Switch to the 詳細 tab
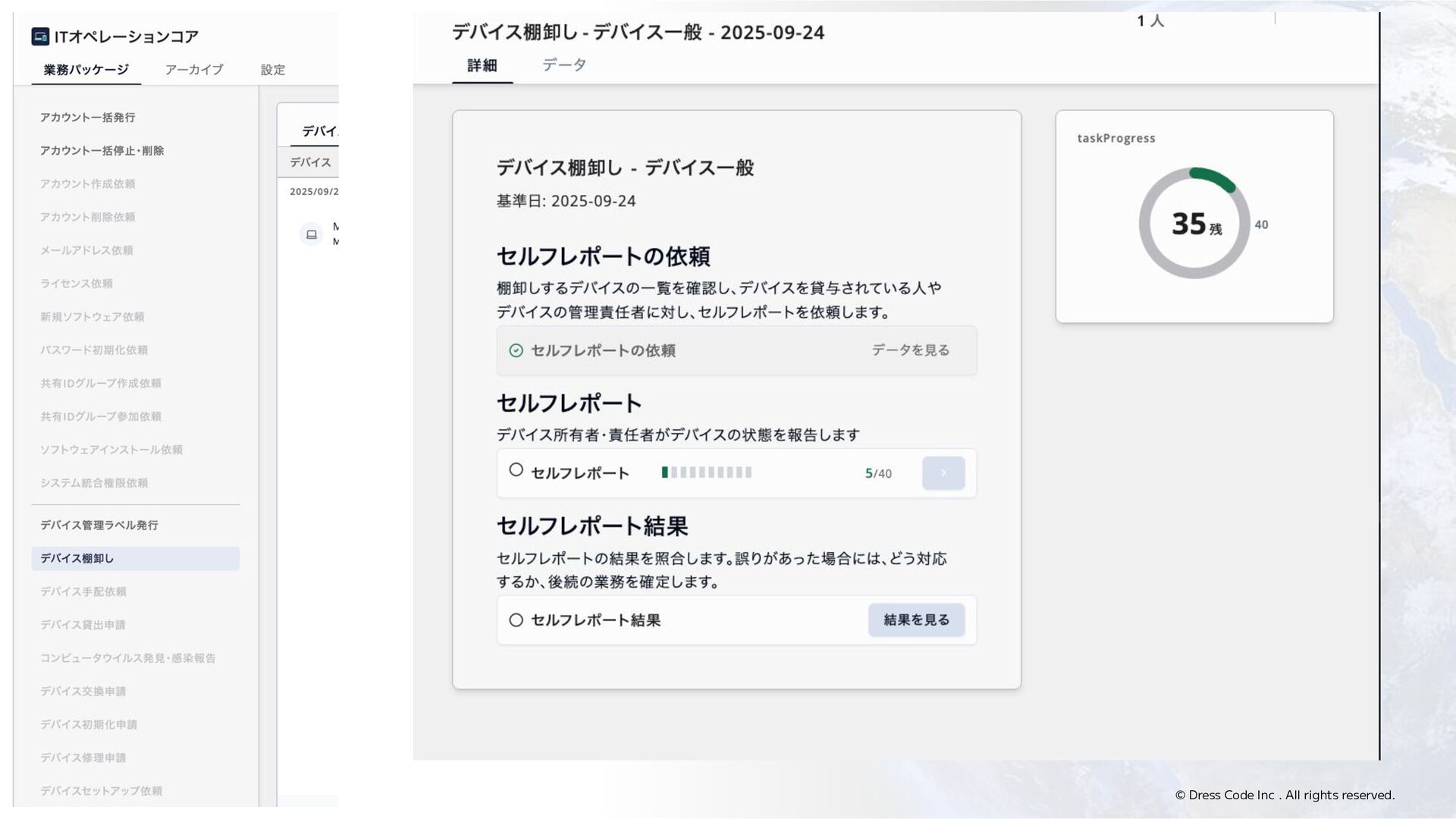Screen dimensions: 1456x819 (x=482, y=65)
